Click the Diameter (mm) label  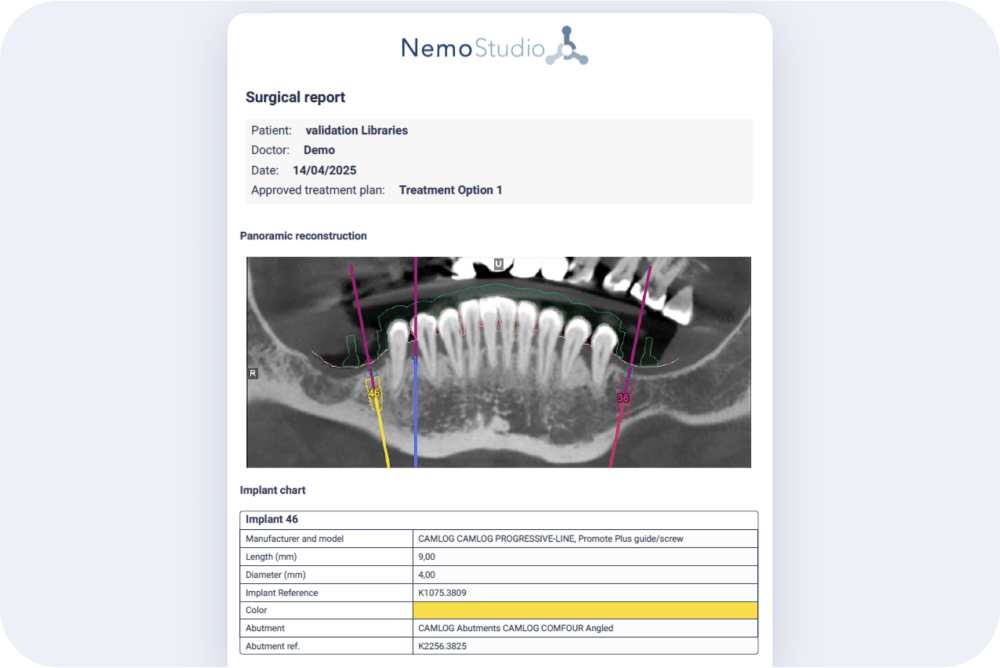276,574
